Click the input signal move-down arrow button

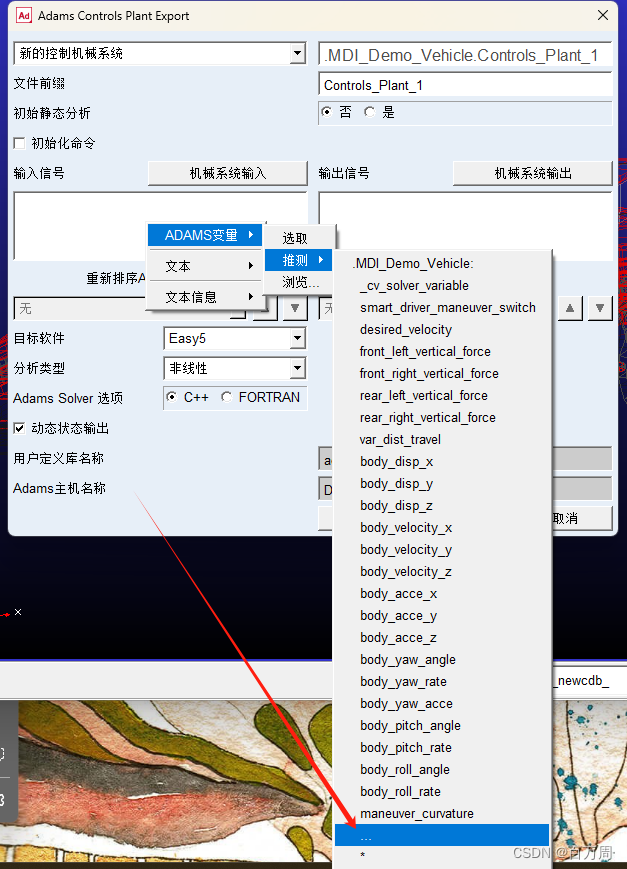point(295,308)
